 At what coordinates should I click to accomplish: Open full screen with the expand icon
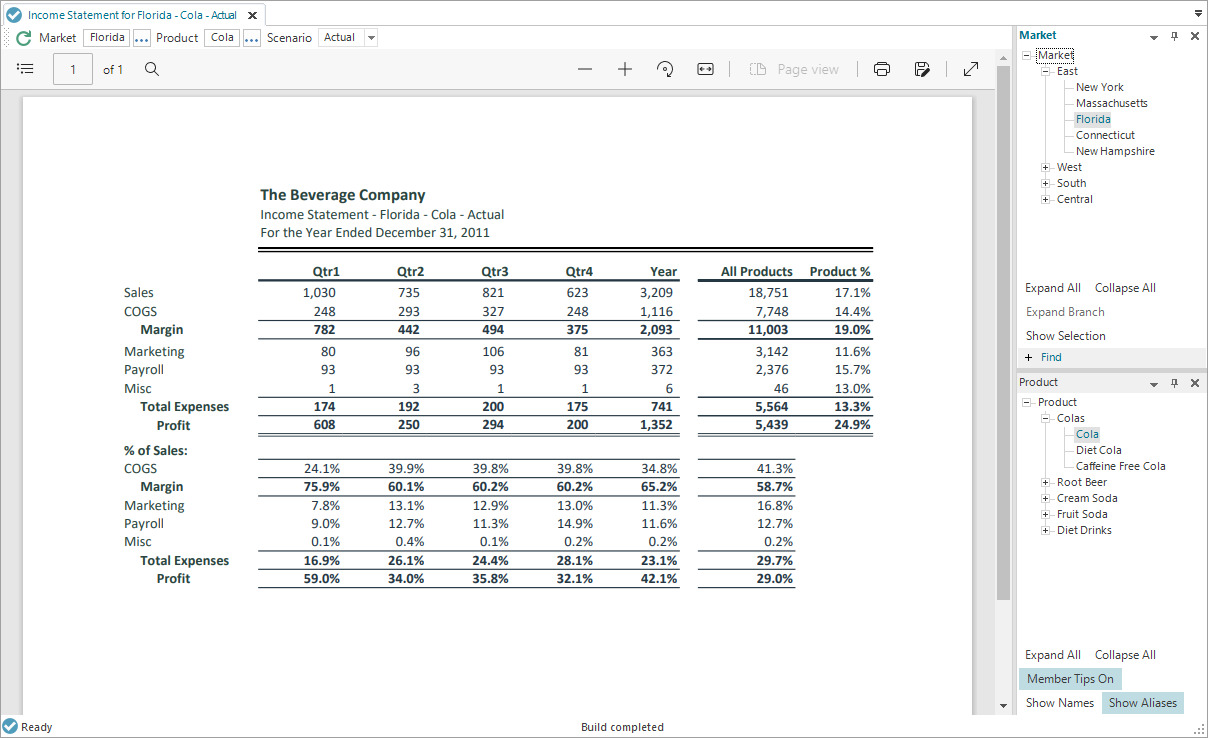971,69
